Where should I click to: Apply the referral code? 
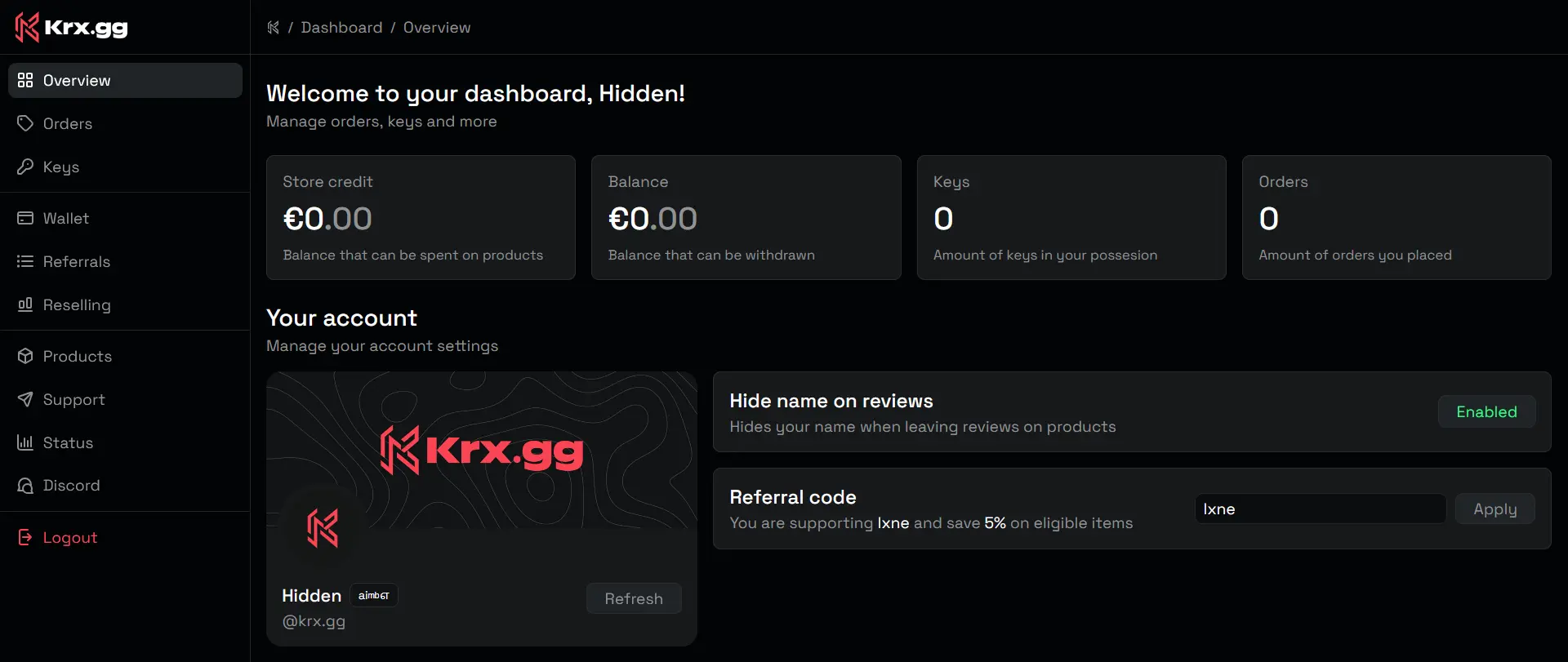click(1494, 509)
